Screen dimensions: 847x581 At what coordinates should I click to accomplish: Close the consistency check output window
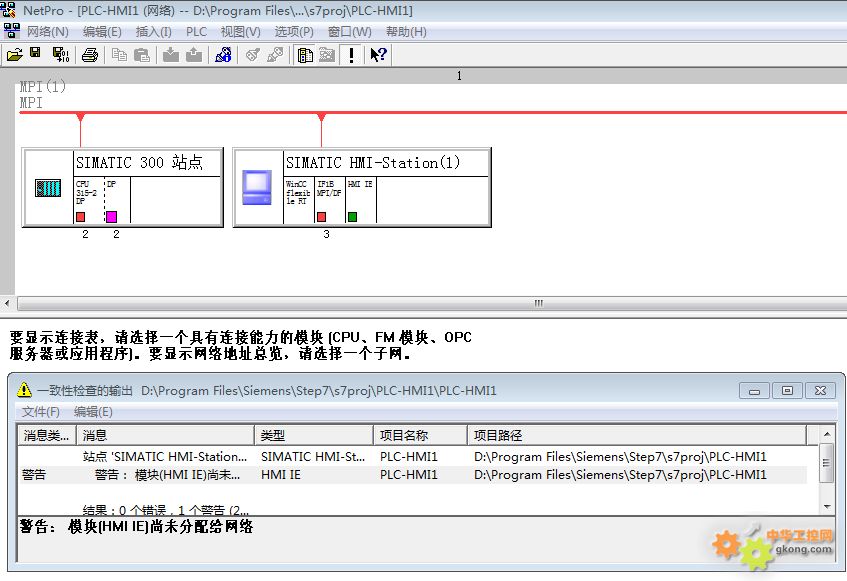coord(820,390)
